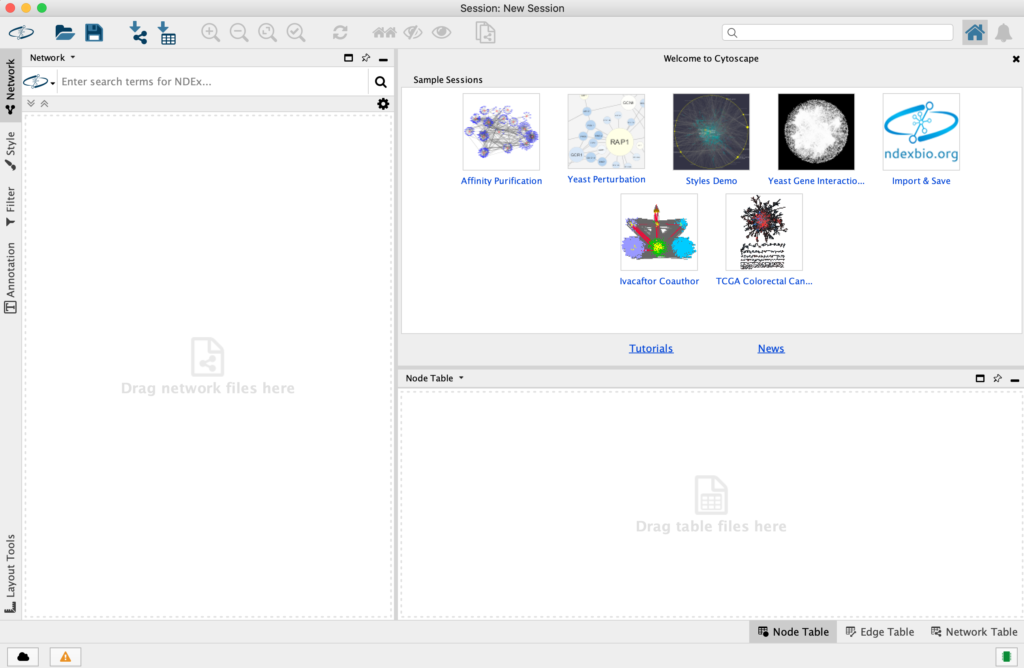Open the Cytoscape session icon in toolbar
The width and height of the screenshot is (1024, 668).
click(21, 32)
